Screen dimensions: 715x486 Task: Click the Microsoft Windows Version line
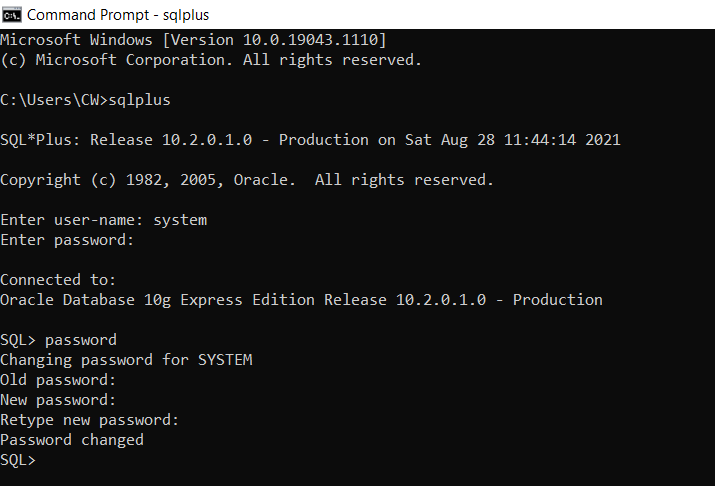193,40
